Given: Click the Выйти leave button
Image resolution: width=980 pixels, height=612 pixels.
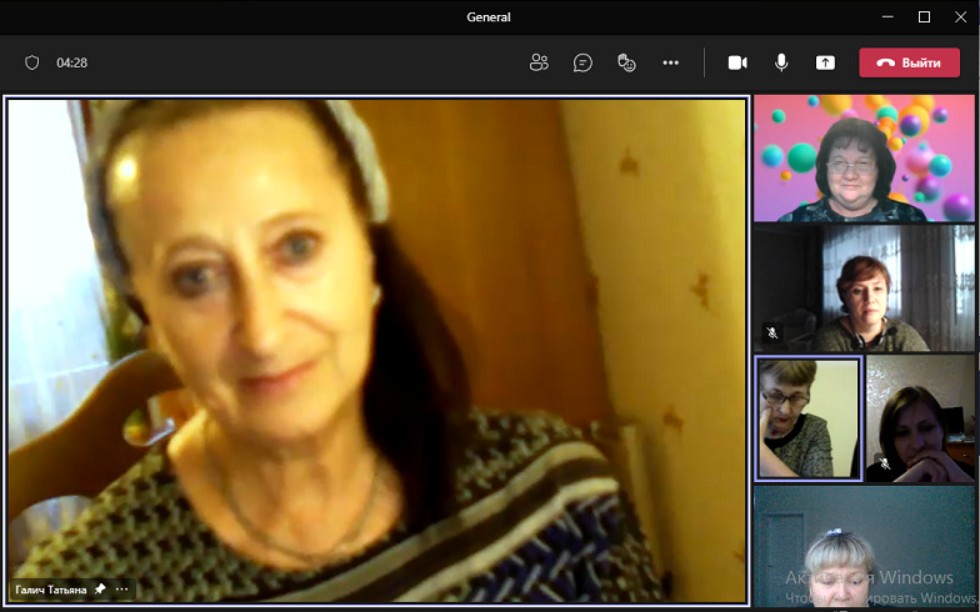Looking at the screenshot, I should pos(909,63).
